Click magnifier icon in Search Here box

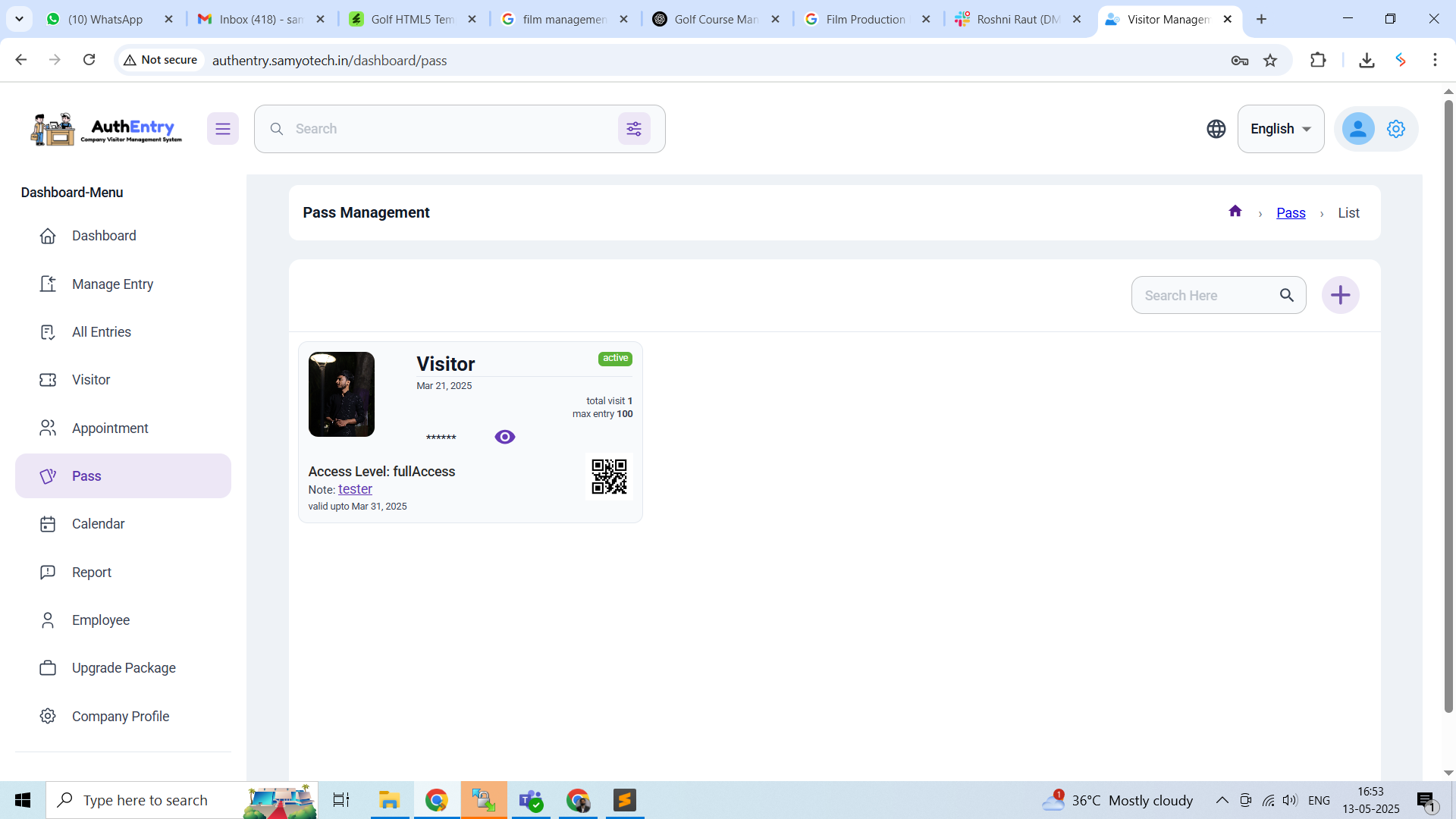click(1287, 296)
